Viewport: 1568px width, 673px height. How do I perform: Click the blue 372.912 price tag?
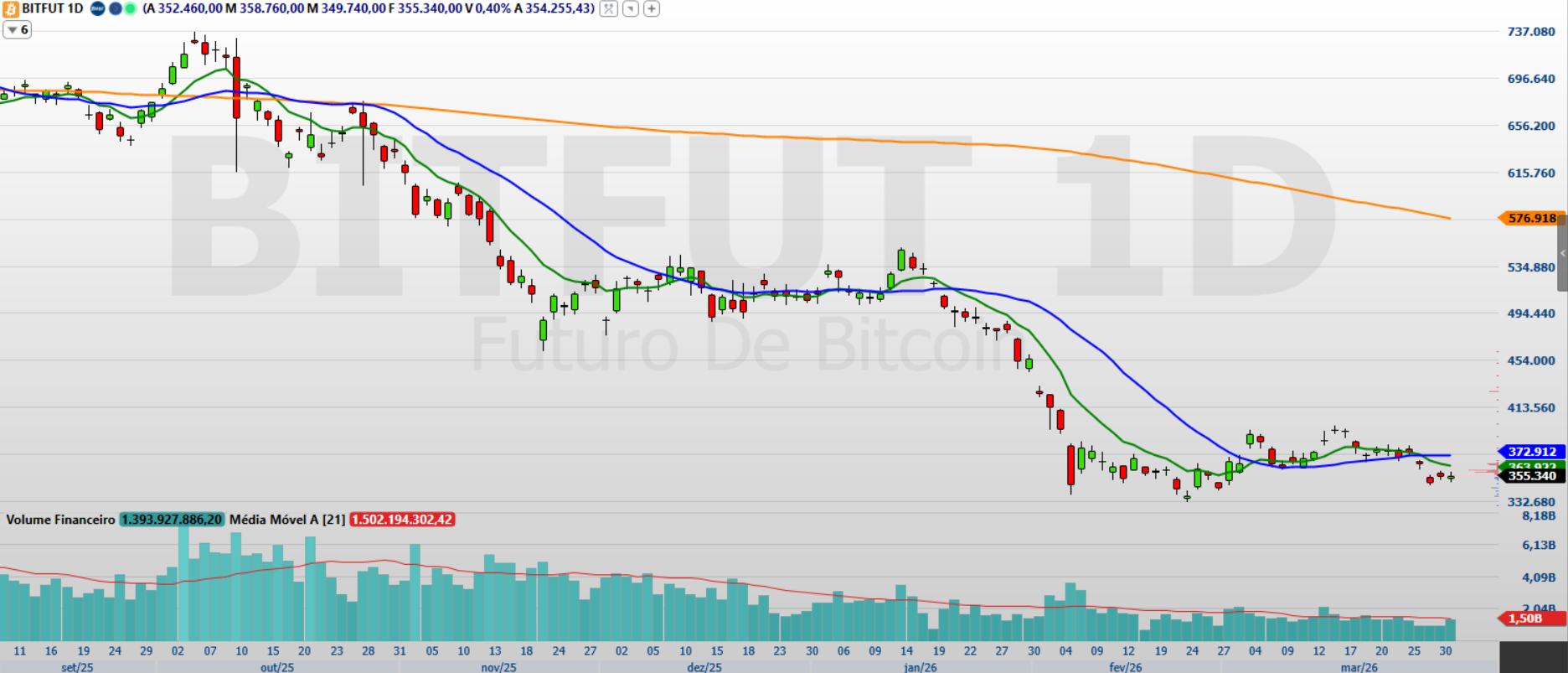tap(1531, 452)
